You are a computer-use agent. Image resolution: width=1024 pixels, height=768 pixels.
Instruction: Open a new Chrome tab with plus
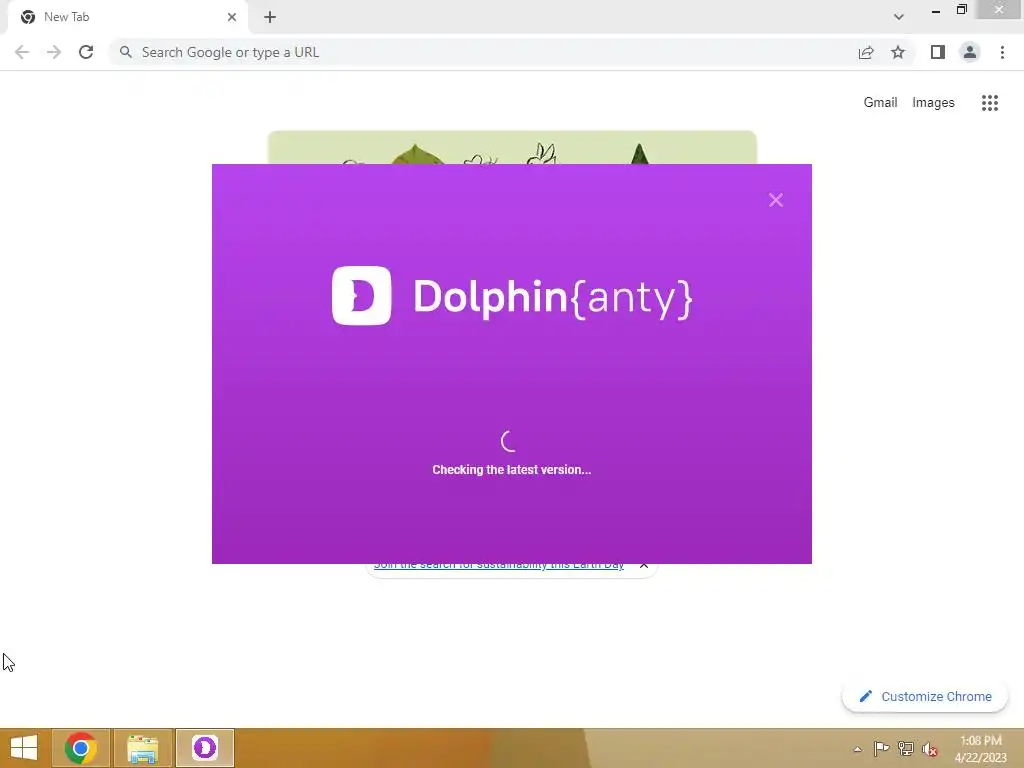tap(270, 17)
